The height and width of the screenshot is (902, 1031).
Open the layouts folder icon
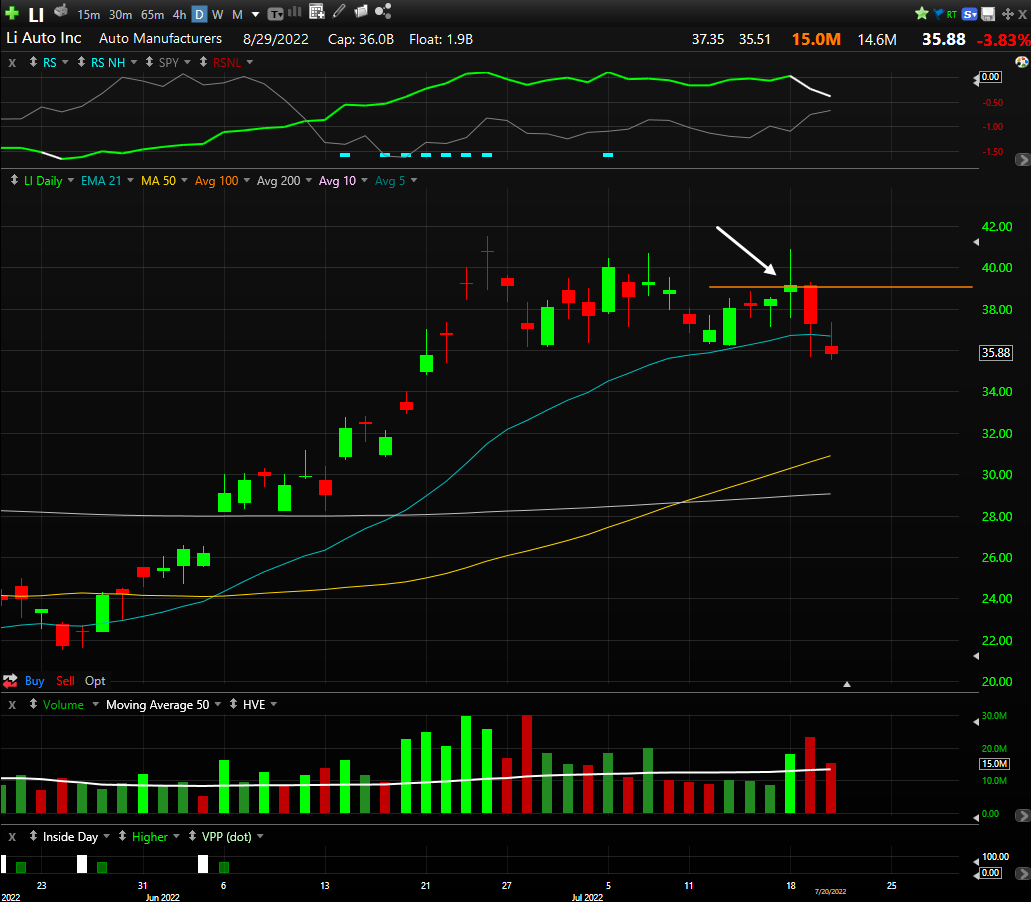click(x=360, y=11)
